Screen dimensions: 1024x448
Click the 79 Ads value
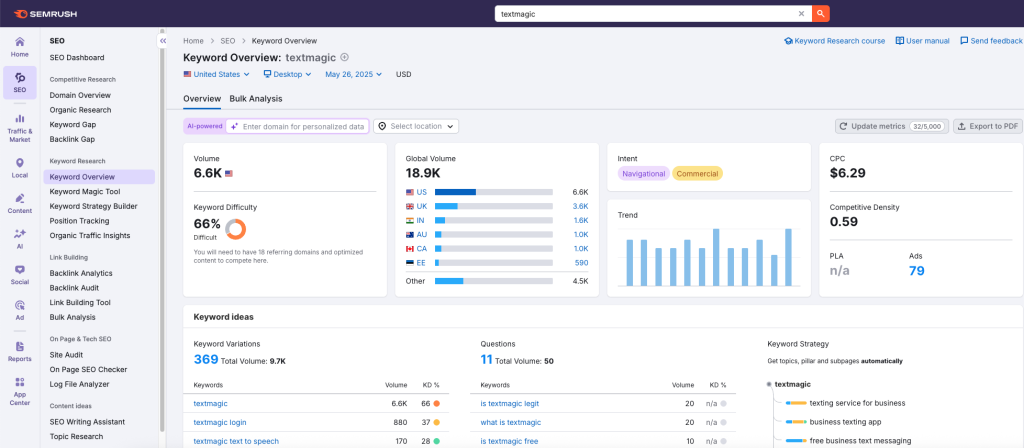click(916, 270)
